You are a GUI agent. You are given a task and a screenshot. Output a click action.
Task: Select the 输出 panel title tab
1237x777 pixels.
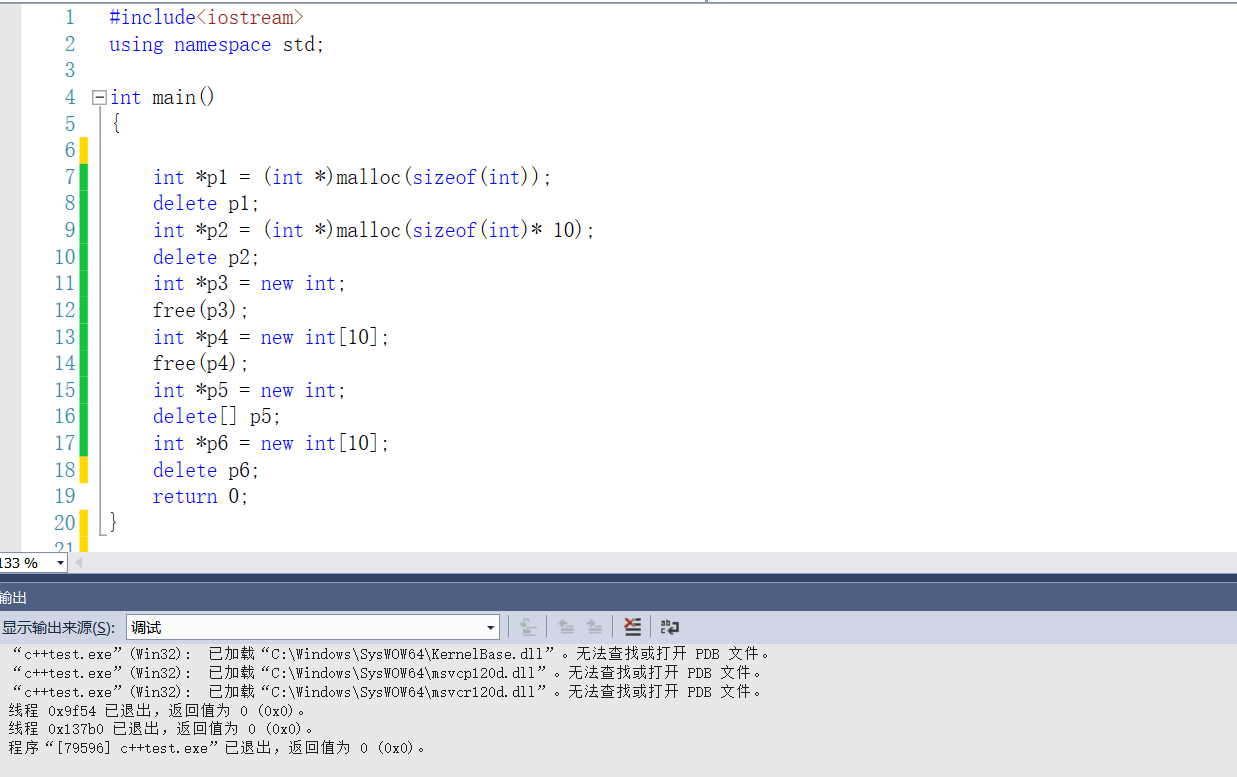14,597
